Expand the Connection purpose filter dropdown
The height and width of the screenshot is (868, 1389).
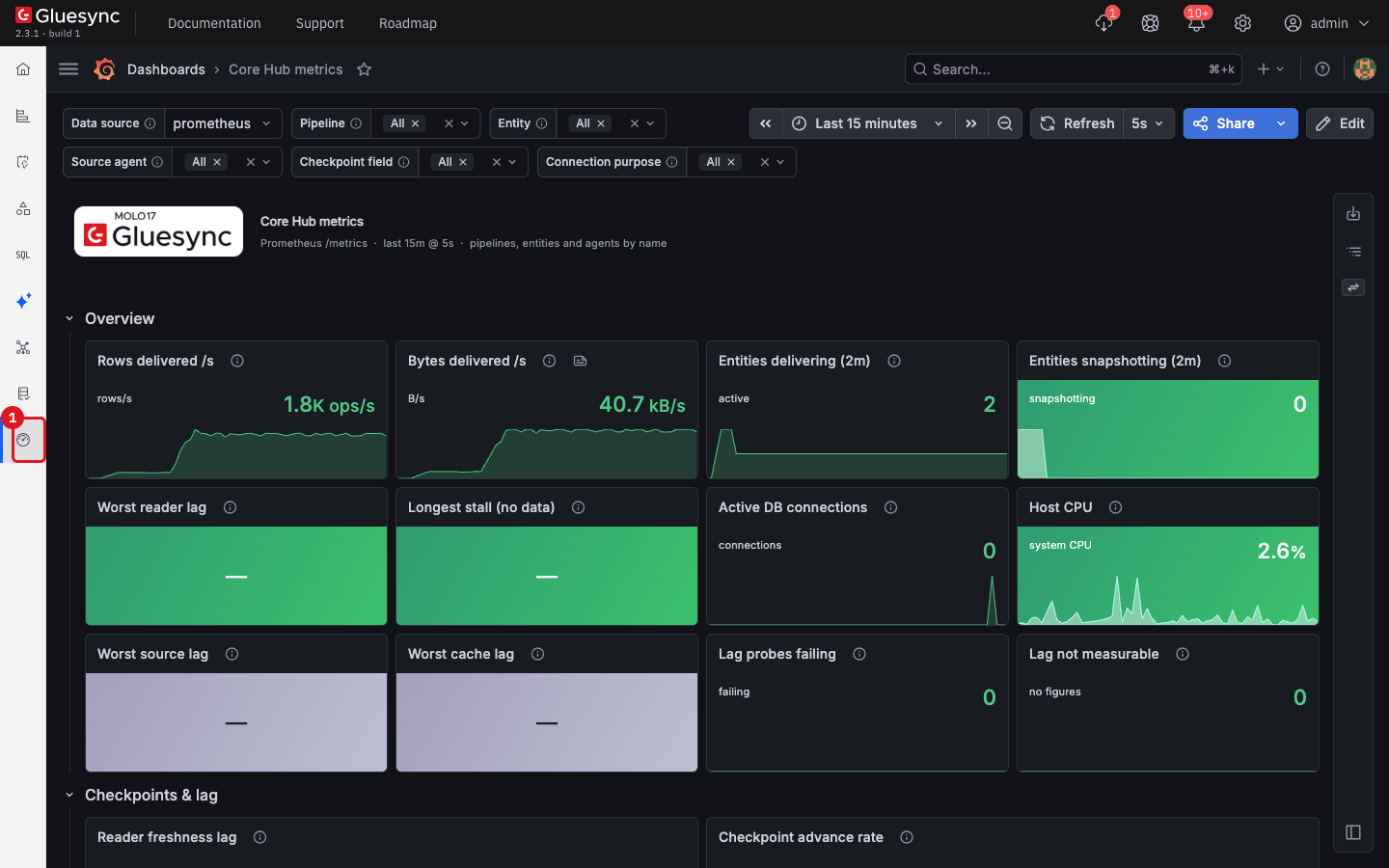click(780, 162)
